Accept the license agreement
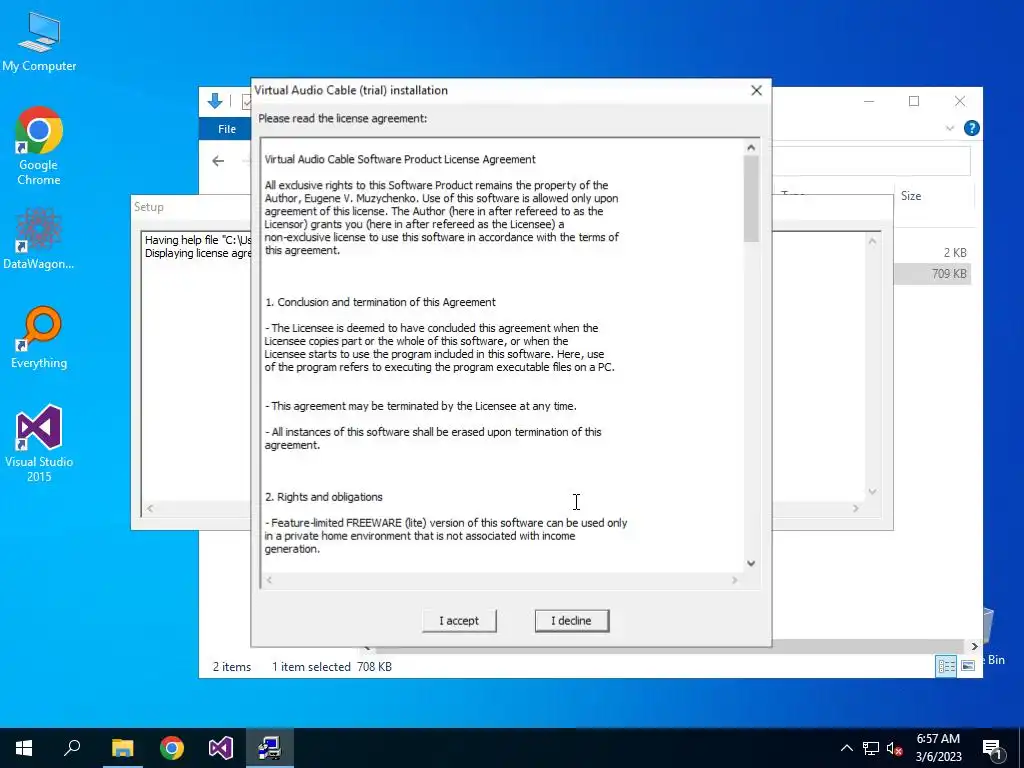The image size is (1024, 768). (459, 620)
